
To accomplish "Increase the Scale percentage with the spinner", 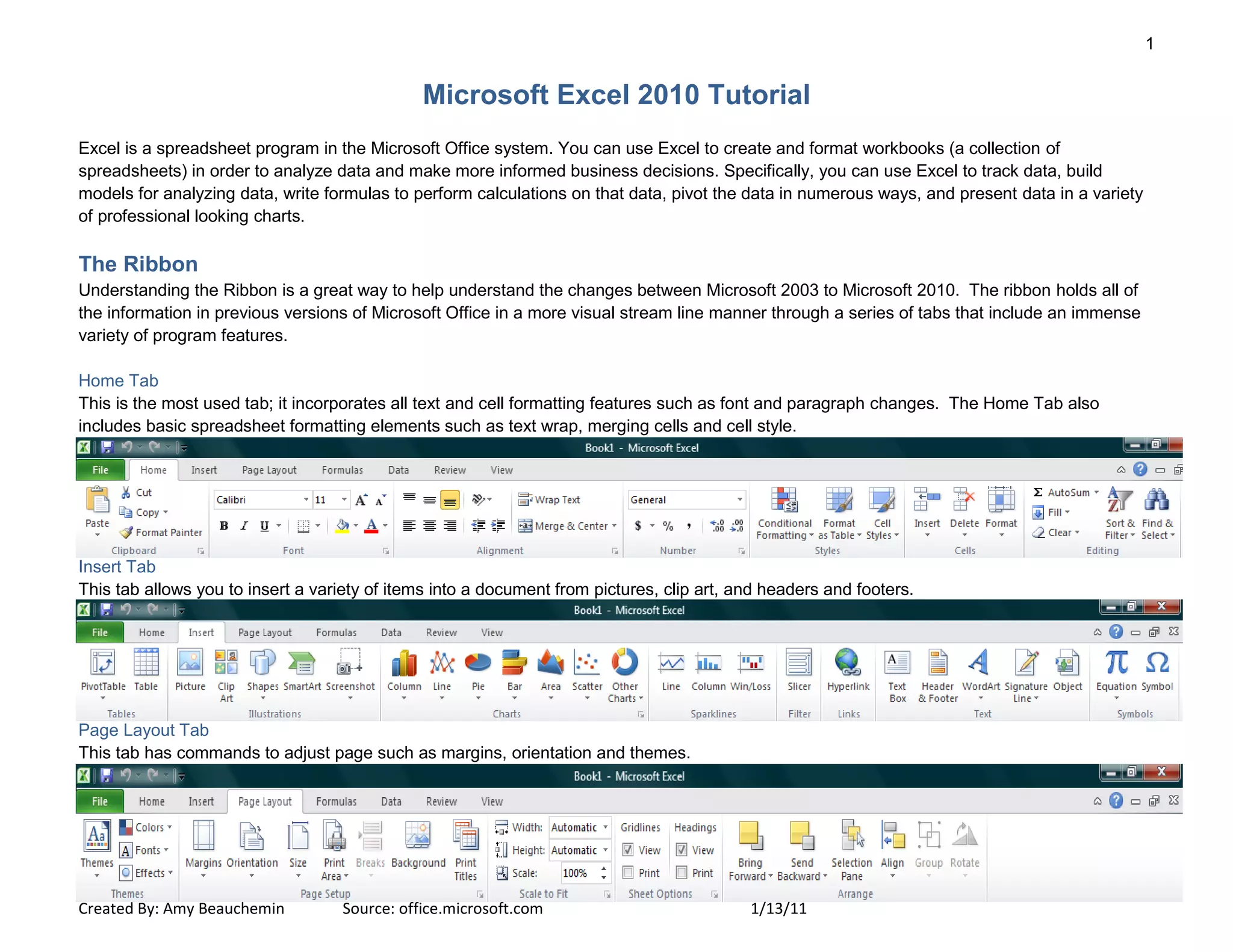I will 603,868.
